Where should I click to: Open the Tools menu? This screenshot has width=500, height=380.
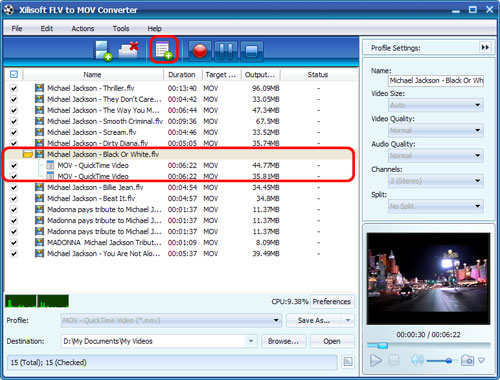121,28
